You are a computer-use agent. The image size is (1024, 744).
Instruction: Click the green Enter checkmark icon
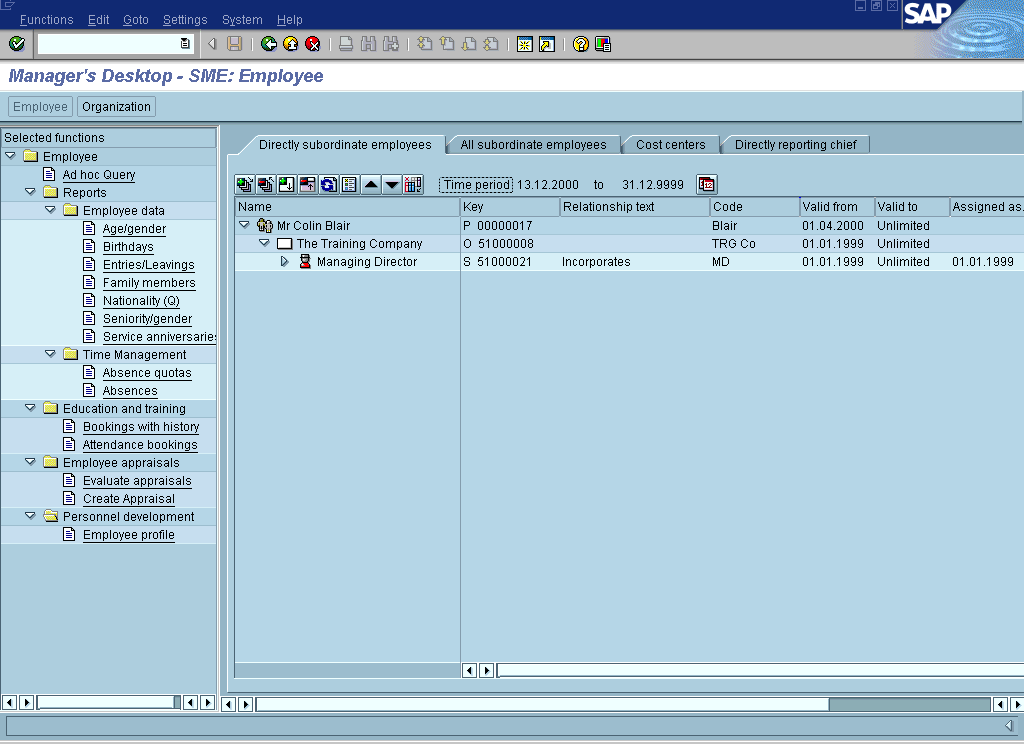(x=17, y=44)
